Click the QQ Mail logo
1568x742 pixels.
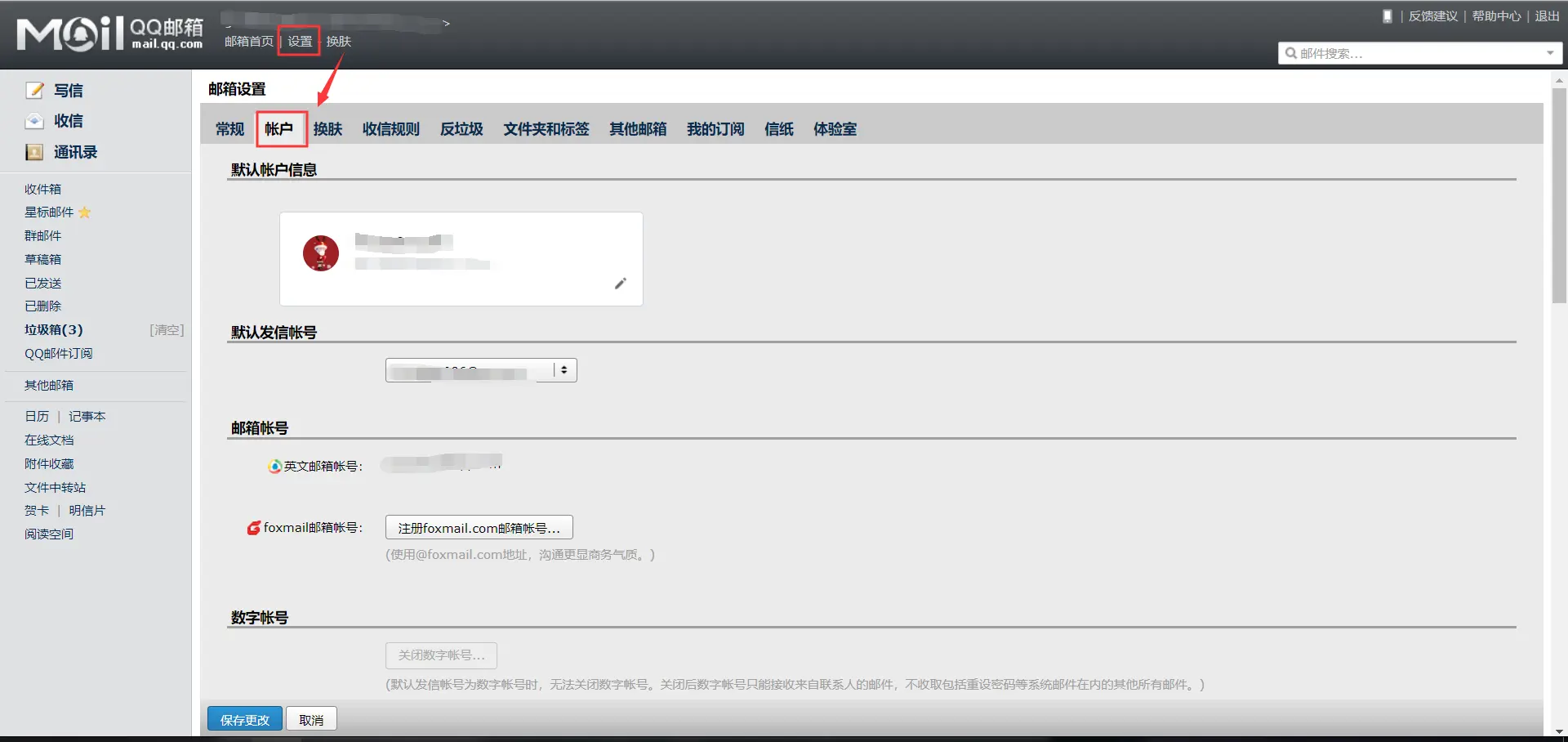tap(110, 34)
